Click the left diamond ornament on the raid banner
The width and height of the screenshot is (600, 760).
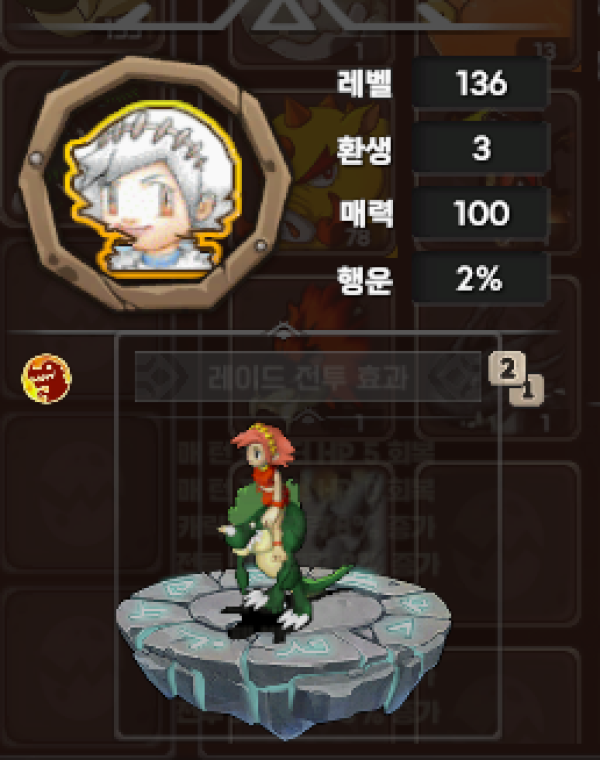point(165,377)
